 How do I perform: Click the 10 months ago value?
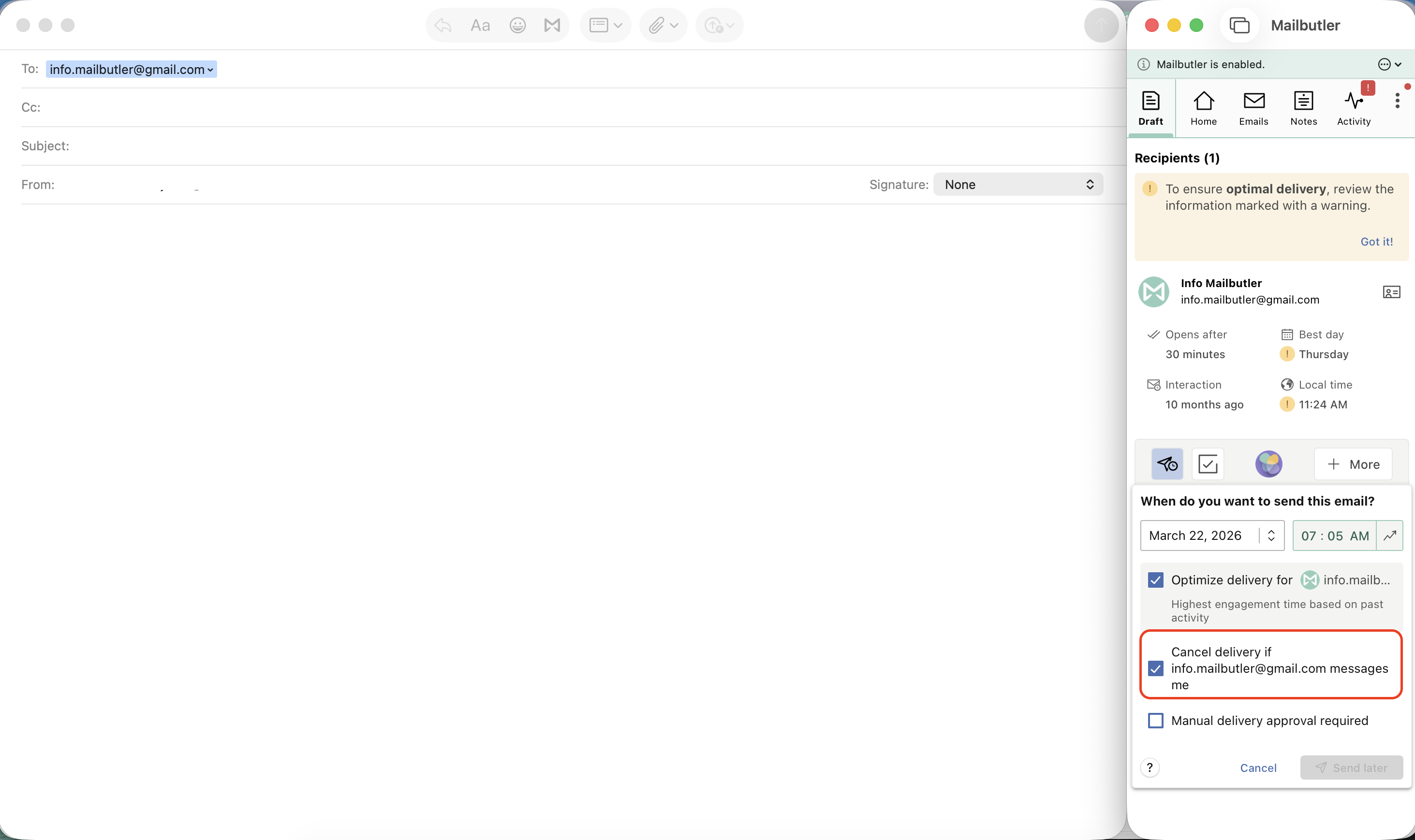click(1204, 405)
